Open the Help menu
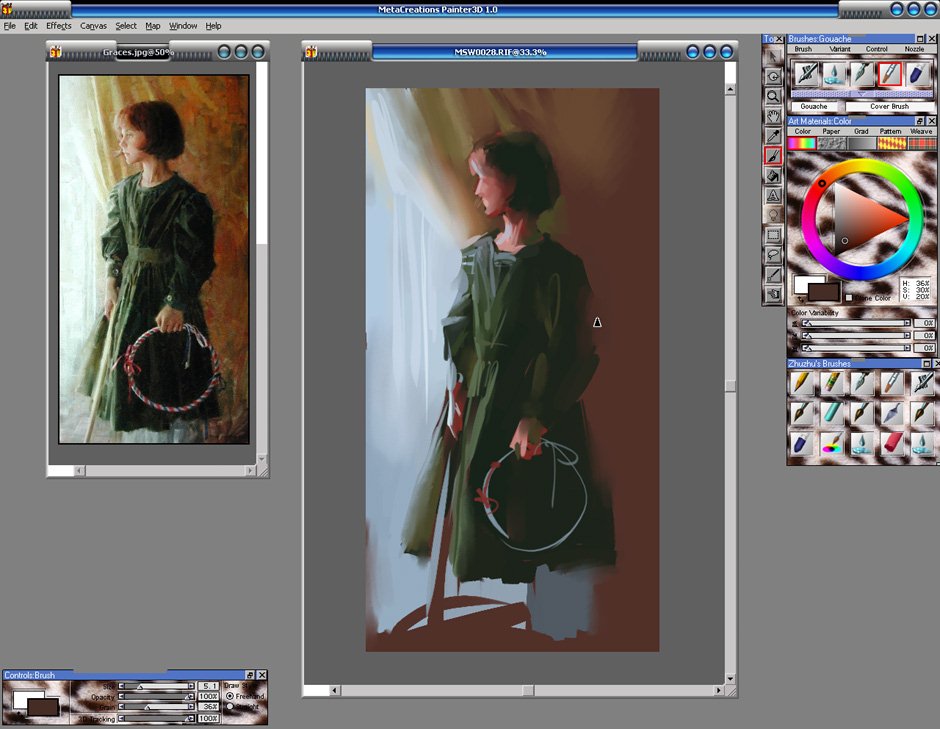940x729 pixels. (213, 26)
